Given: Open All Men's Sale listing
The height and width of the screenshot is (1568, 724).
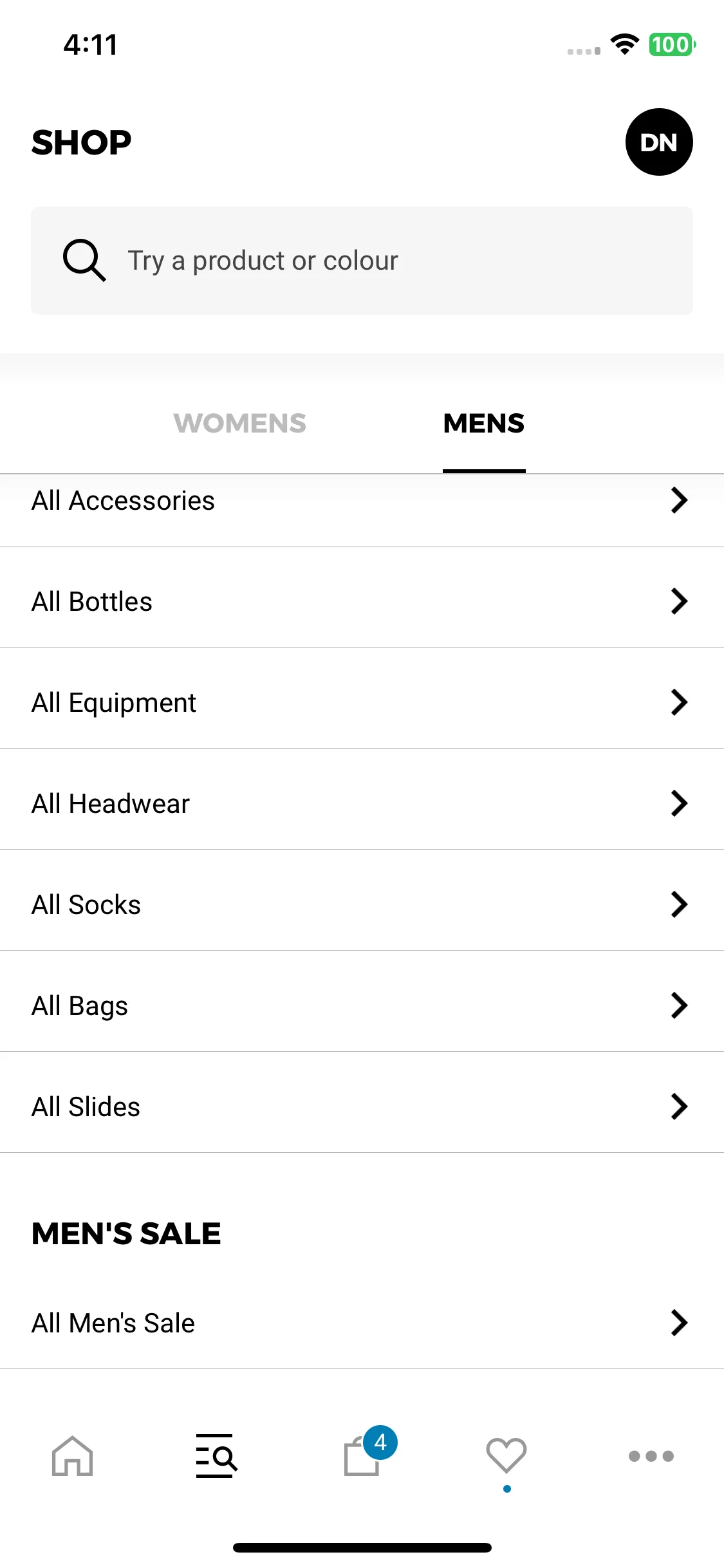Looking at the screenshot, I should pyautogui.click(x=362, y=1323).
